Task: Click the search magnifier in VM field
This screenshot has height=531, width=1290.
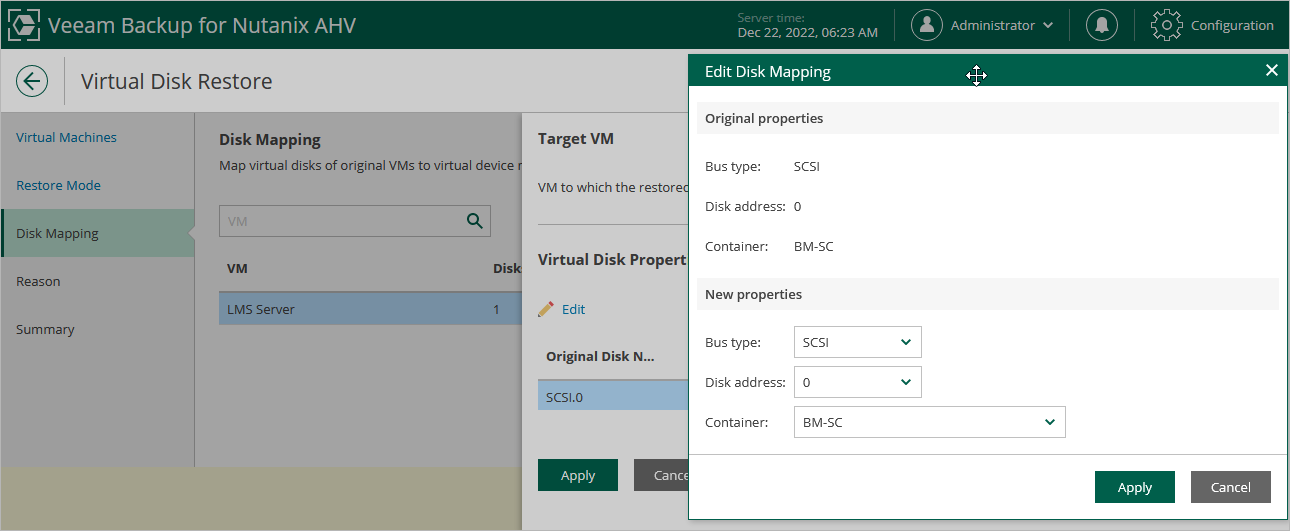Action: tap(475, 221)
